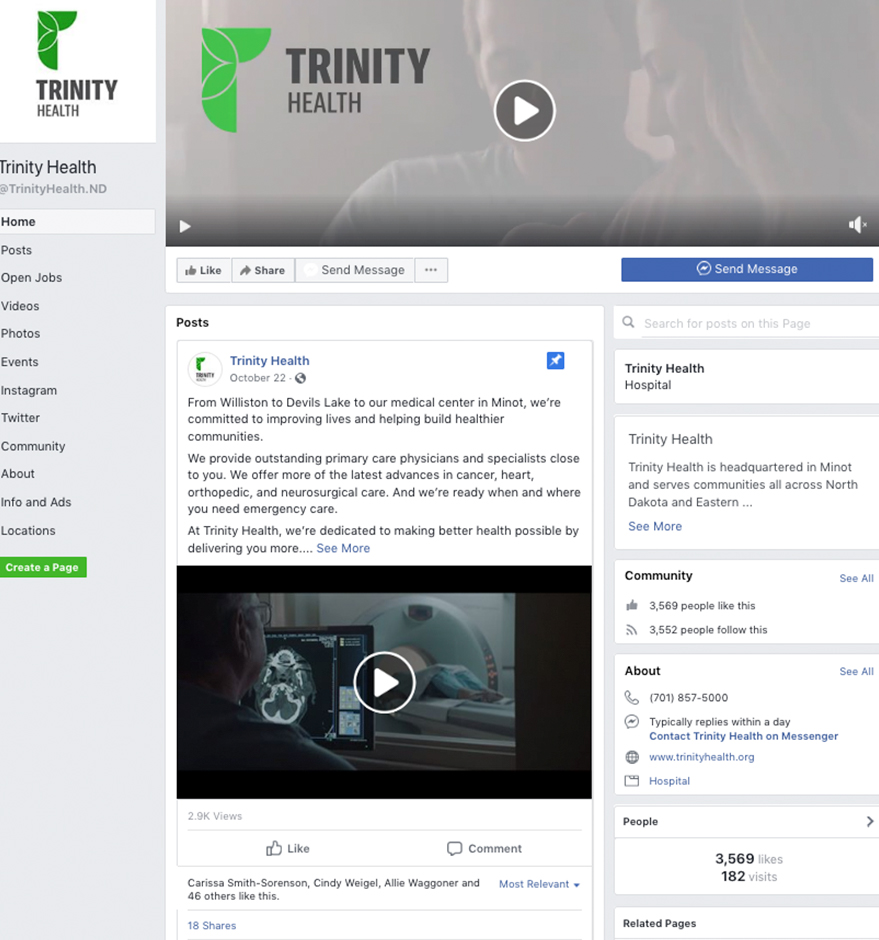
Task: Play the cover video using the center play button
Action: click(x=525, y=111)
